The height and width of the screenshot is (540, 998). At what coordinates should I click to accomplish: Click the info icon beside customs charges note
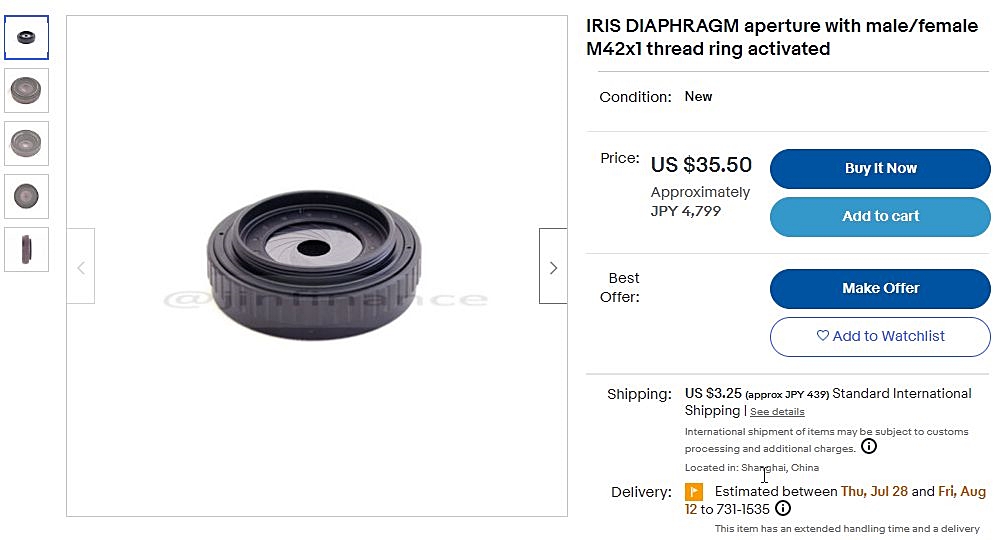coord(869,446)
